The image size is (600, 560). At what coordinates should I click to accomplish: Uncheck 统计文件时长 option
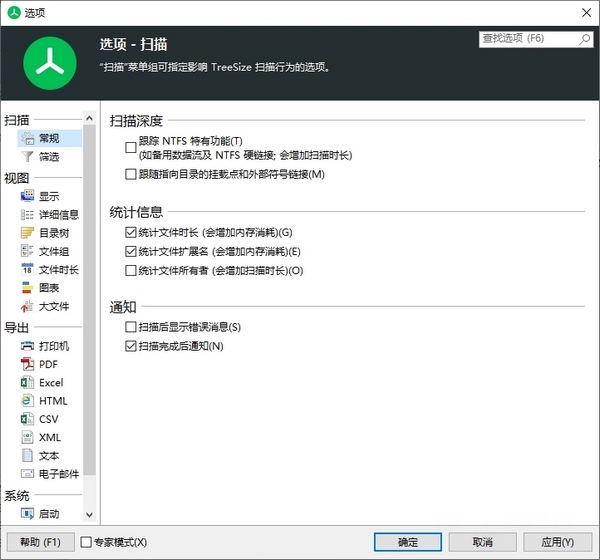click(130, 232)
